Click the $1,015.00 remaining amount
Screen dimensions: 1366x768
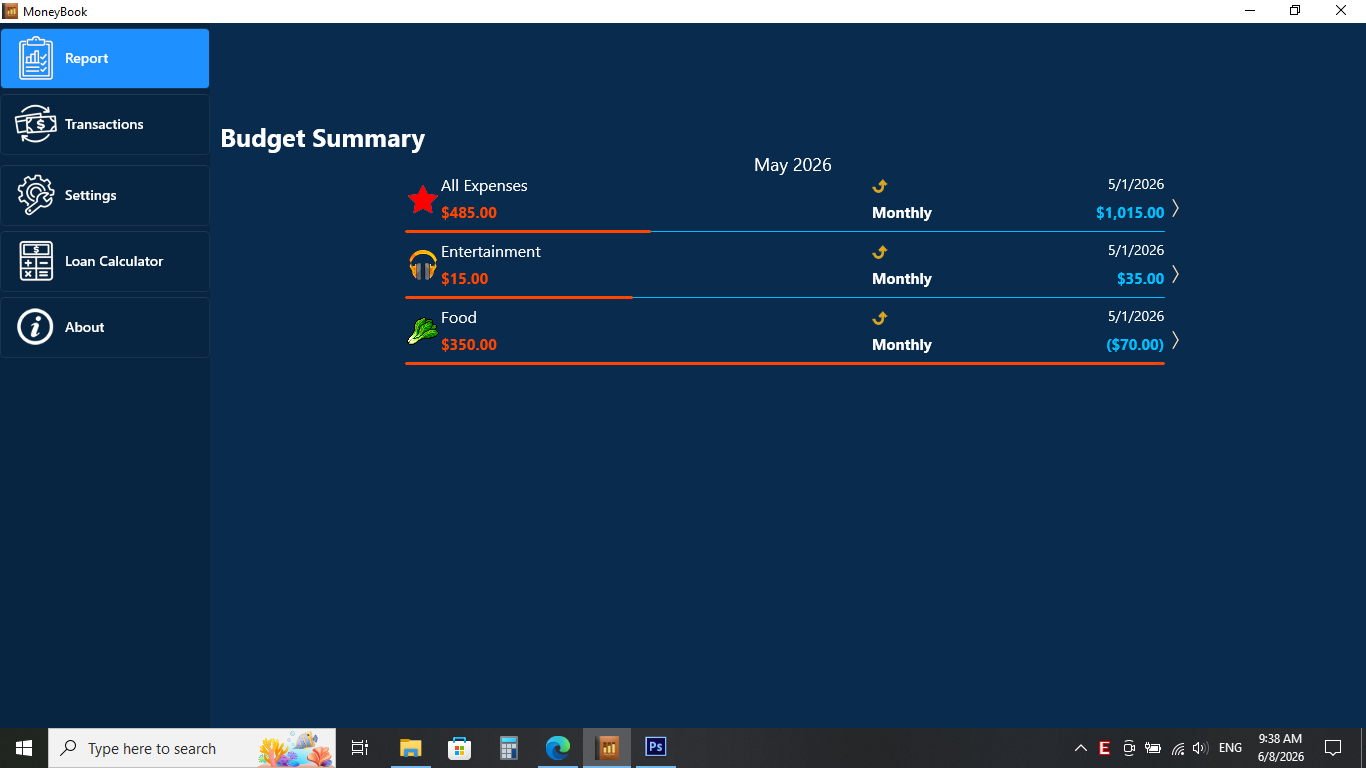[x=1130, y=213]
